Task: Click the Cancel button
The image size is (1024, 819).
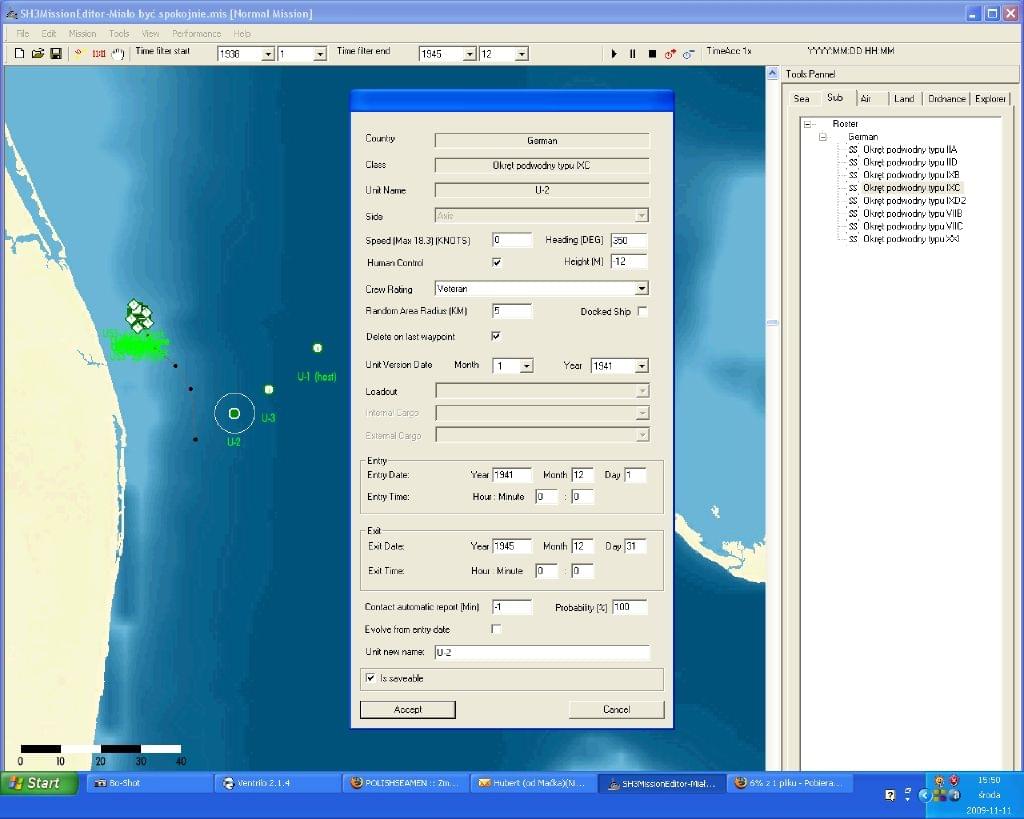Action: pos(616,709)
